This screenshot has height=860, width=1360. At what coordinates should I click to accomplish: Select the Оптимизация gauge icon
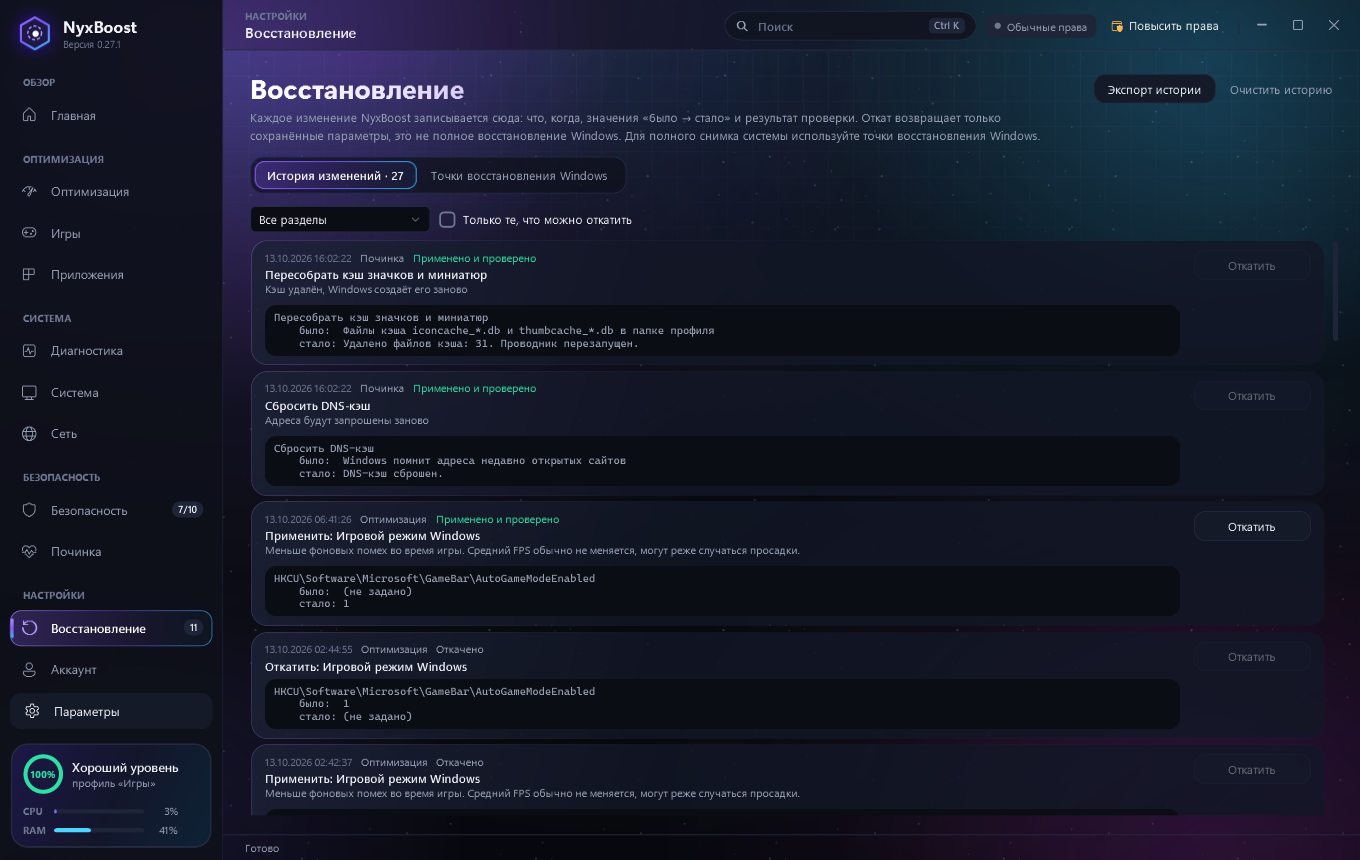[x=31, y=191]
